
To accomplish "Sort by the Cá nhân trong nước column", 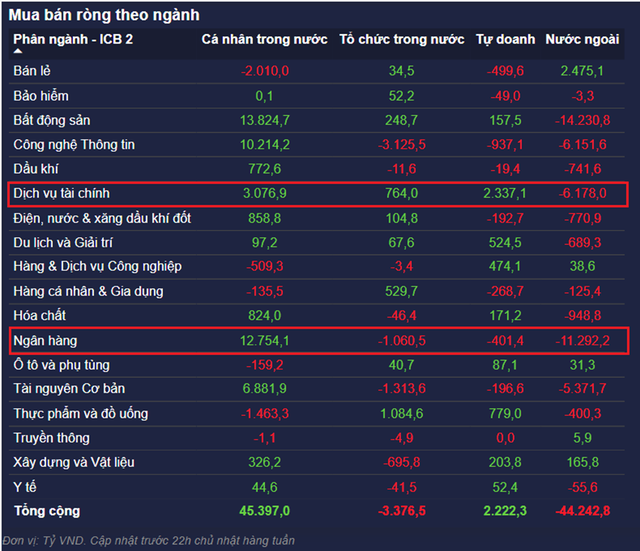I will pos(264,40).
